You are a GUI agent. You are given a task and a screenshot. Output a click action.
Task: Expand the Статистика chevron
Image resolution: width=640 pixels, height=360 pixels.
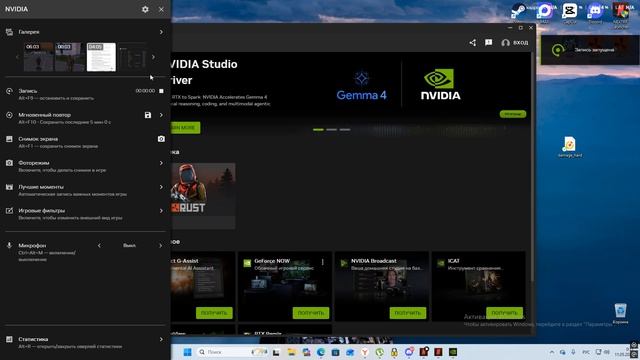pos(161,339)
